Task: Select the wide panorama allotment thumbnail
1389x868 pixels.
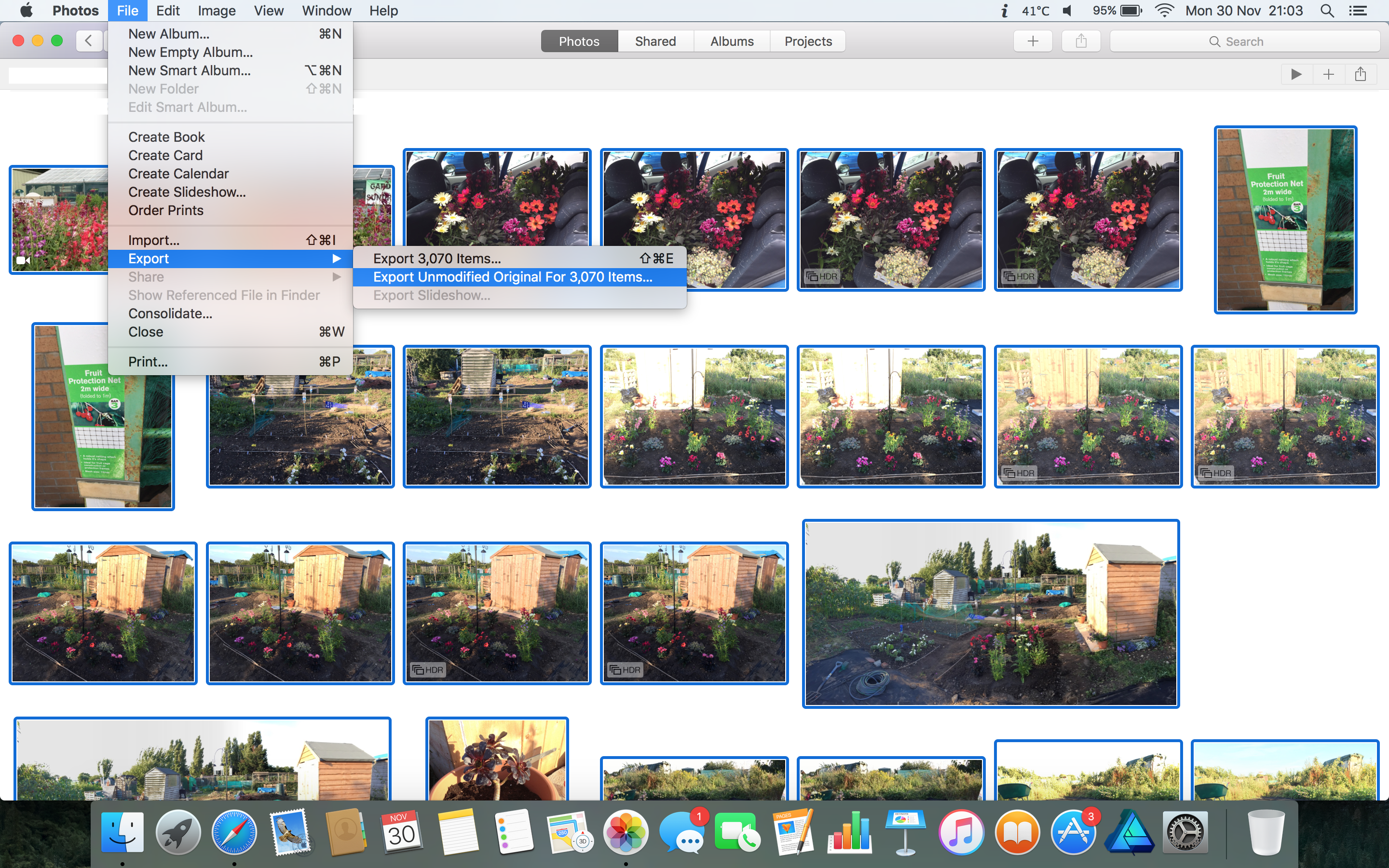Action: tap(990, 613)
